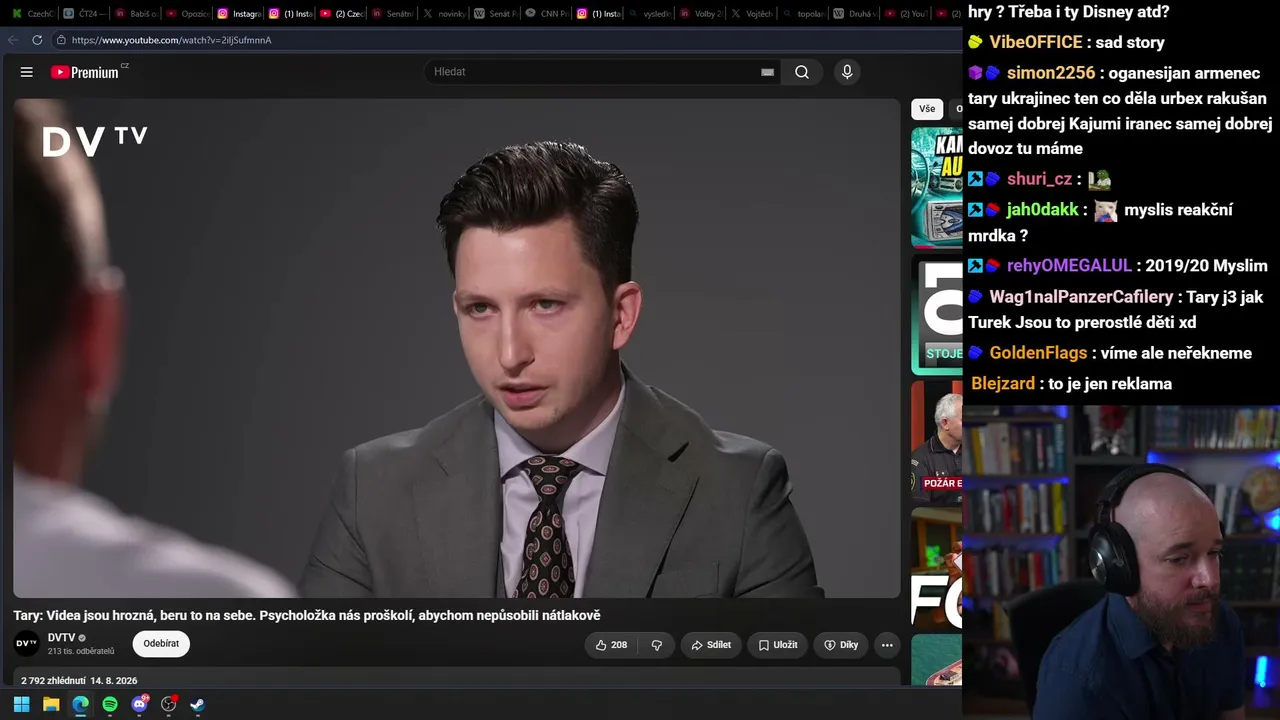Switch to the Vojtěch X browser tab
Viewport: 1280px width, 720px height.
click(751, 14)
